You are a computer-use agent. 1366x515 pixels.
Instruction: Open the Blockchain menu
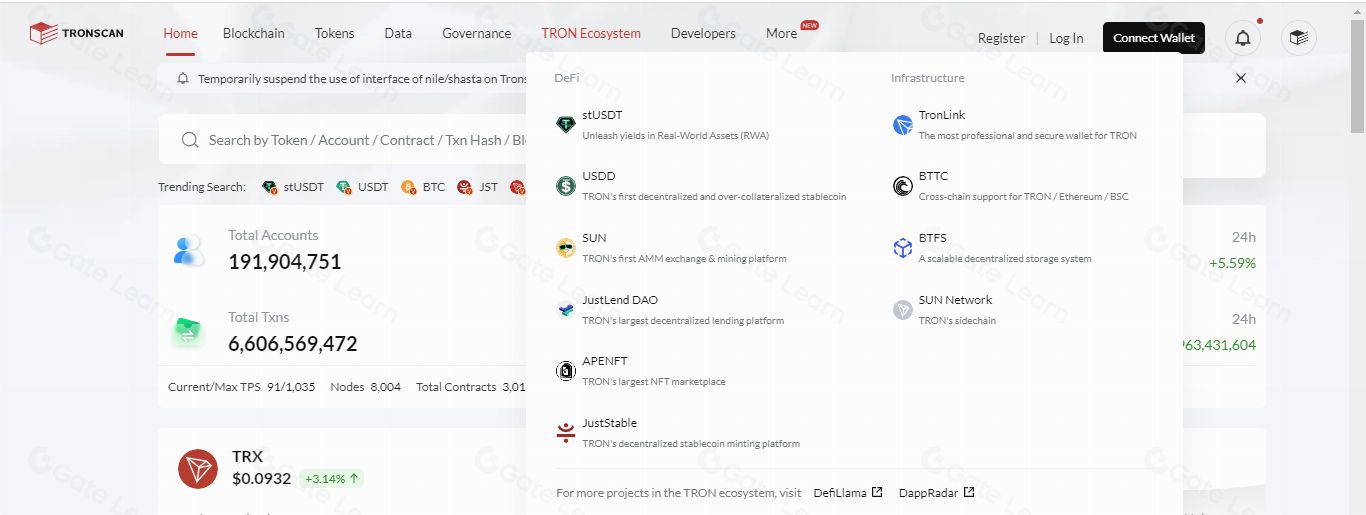pos(253,33)
